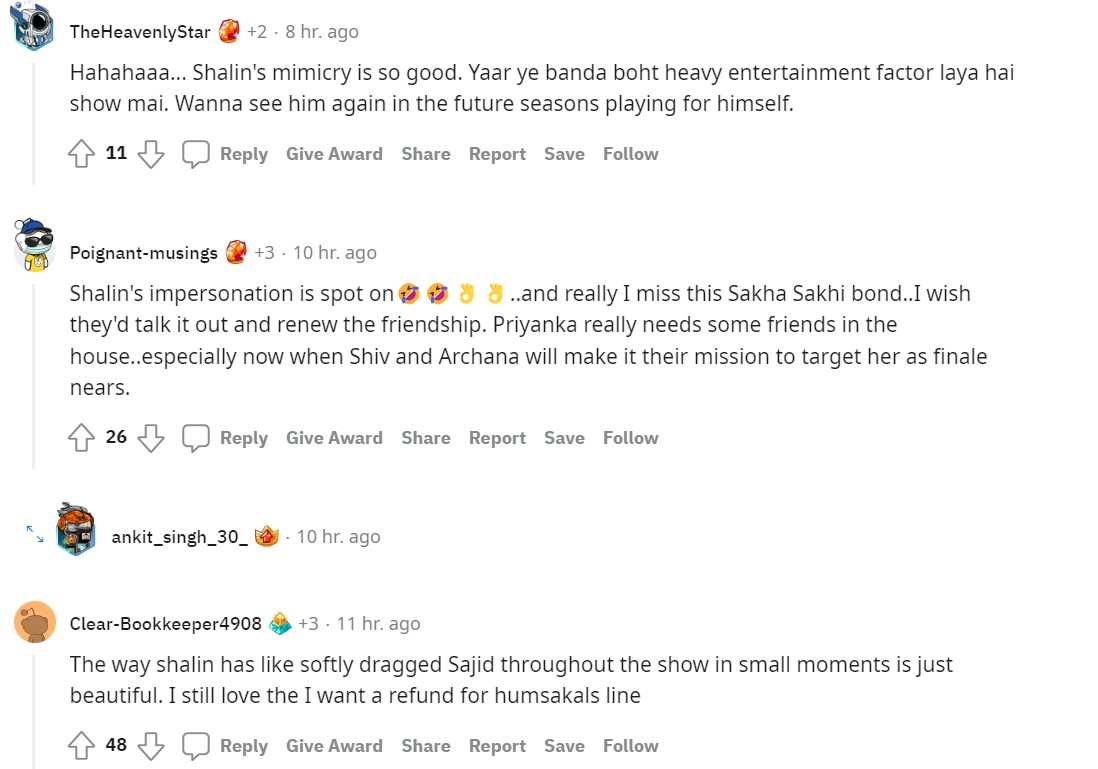Report Clear-Bookkeeper4908's comment
This screenshot has height=769, width=1098.
pos(497,745)
